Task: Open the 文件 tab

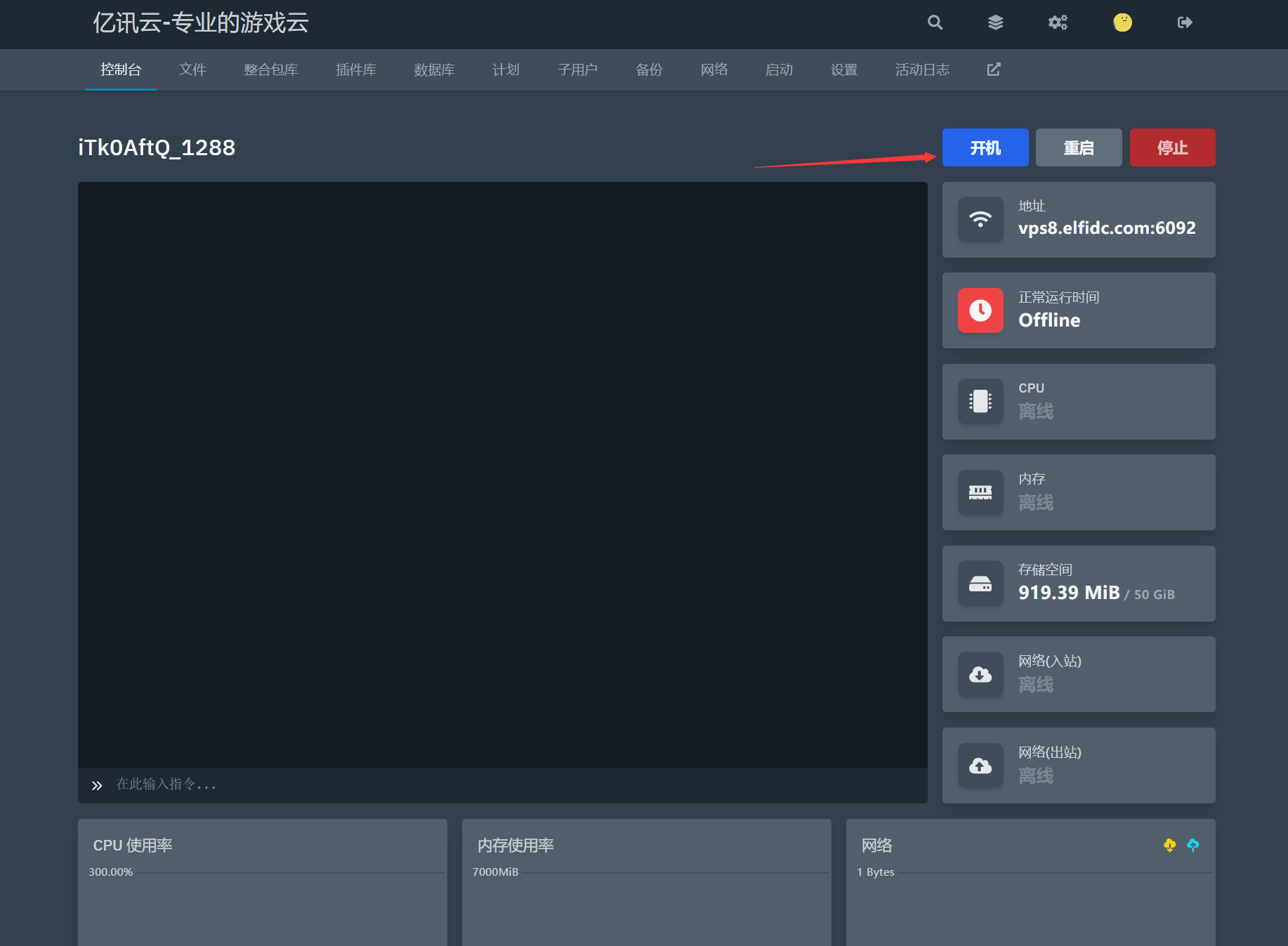Action: 192,70
